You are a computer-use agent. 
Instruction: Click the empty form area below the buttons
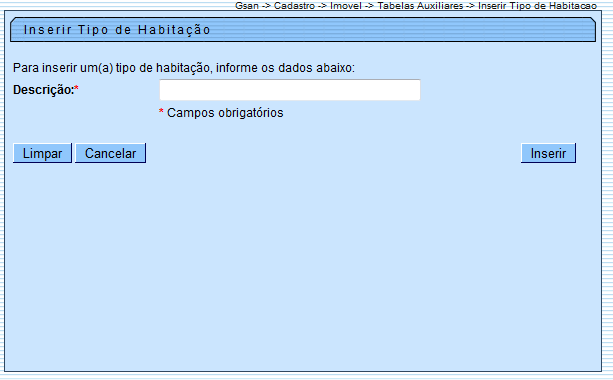303,266
